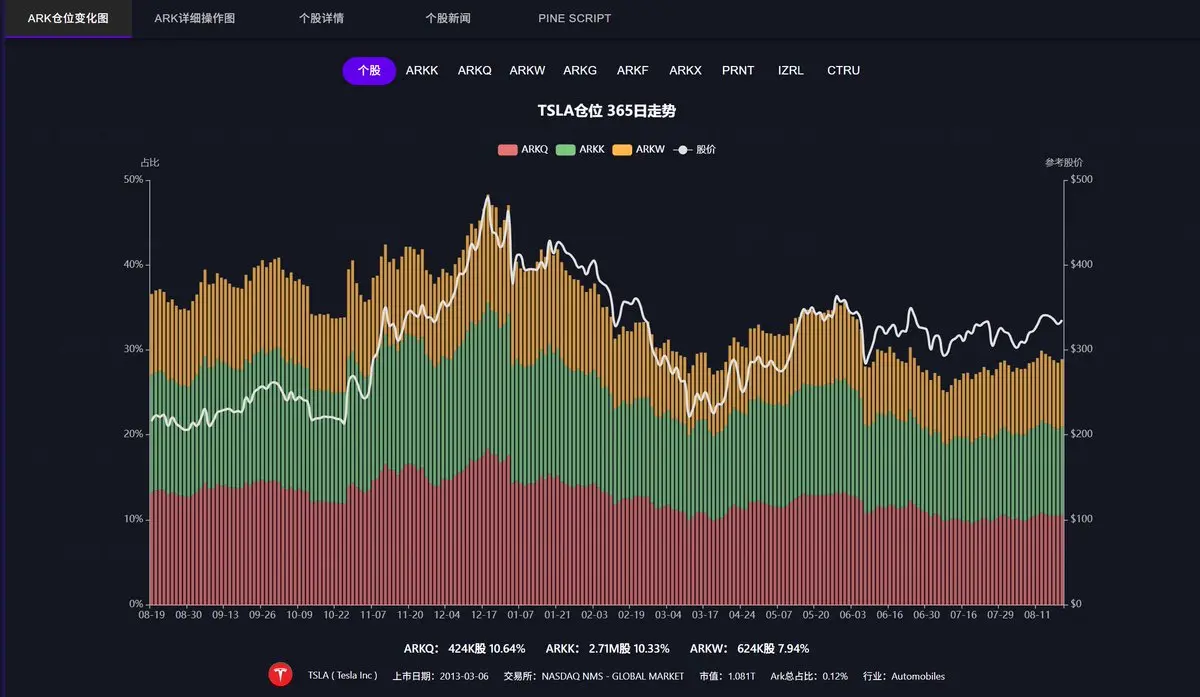The image size is (1200, 697).
Task: Select the ARKK fund filter
Action: (x=422, y=70)
